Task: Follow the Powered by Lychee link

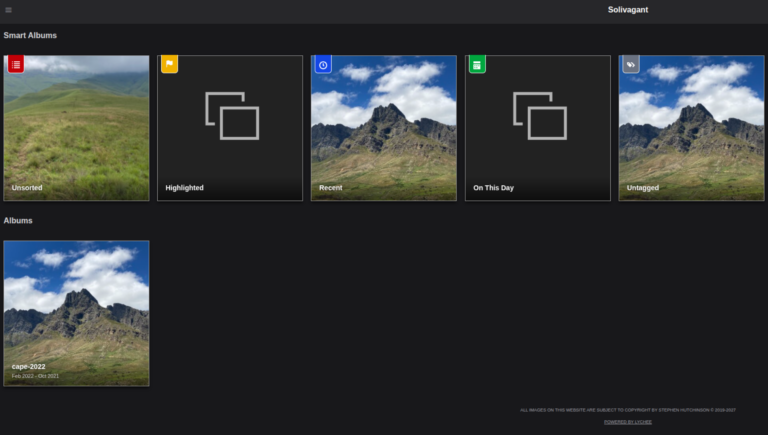Action: (628, 422)
